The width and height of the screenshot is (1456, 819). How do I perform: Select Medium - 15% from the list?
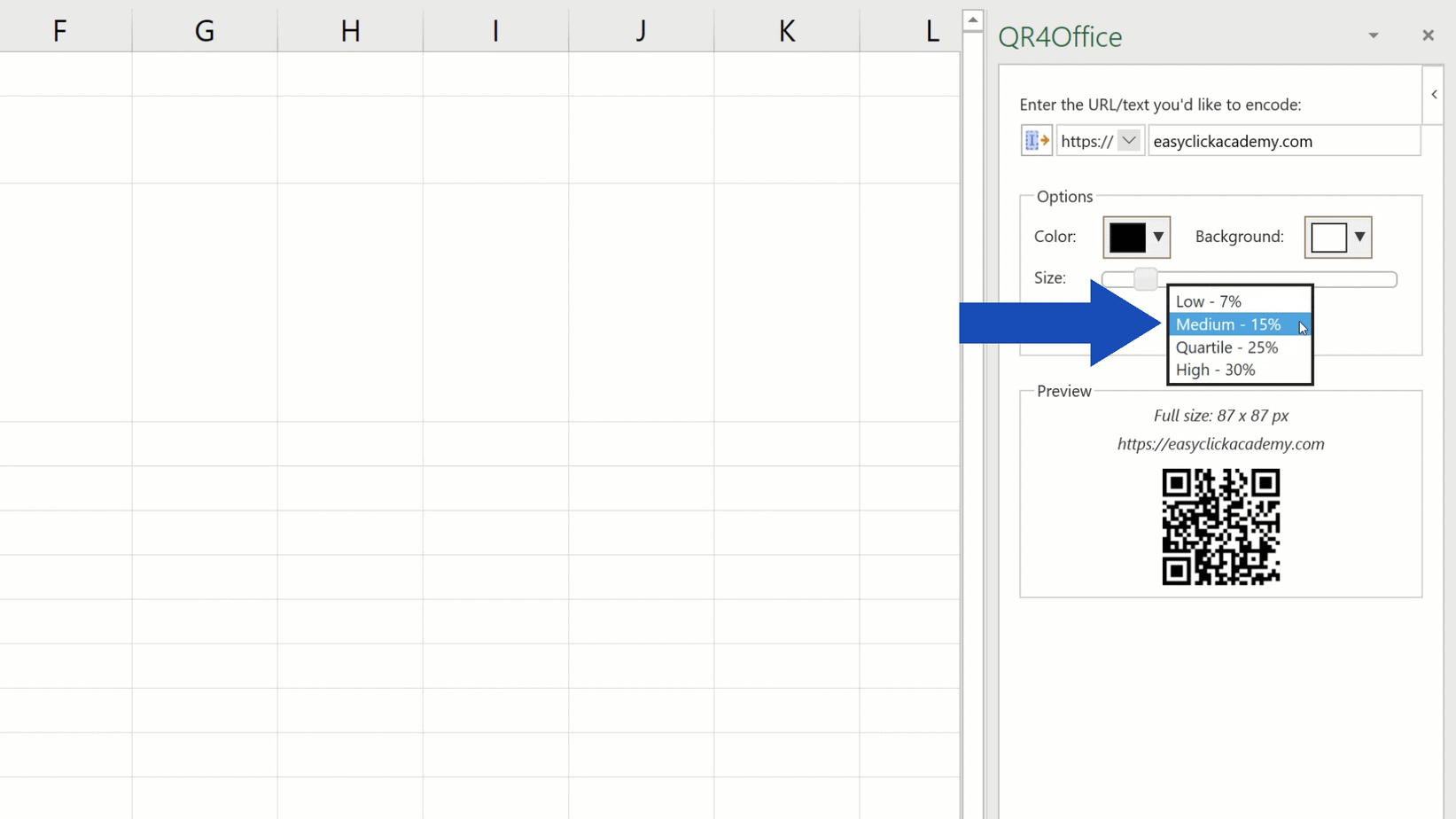click(x=1227, y=324)
